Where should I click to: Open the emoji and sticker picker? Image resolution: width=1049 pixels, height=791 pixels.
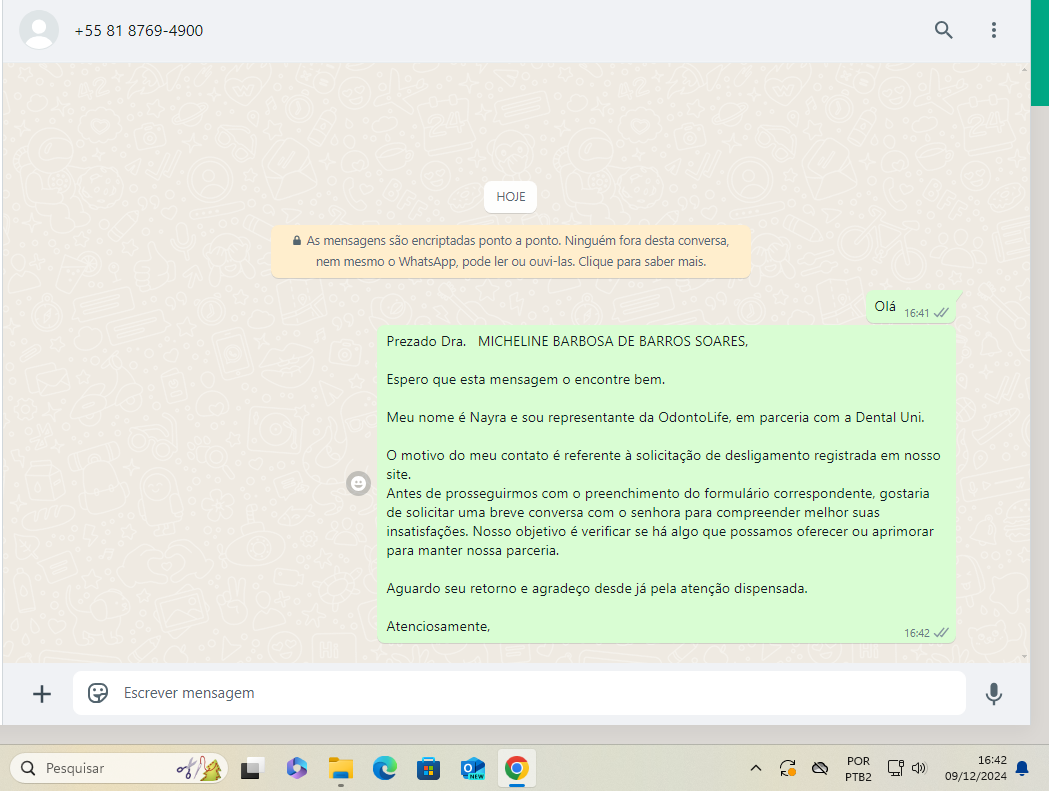point(98,693)
